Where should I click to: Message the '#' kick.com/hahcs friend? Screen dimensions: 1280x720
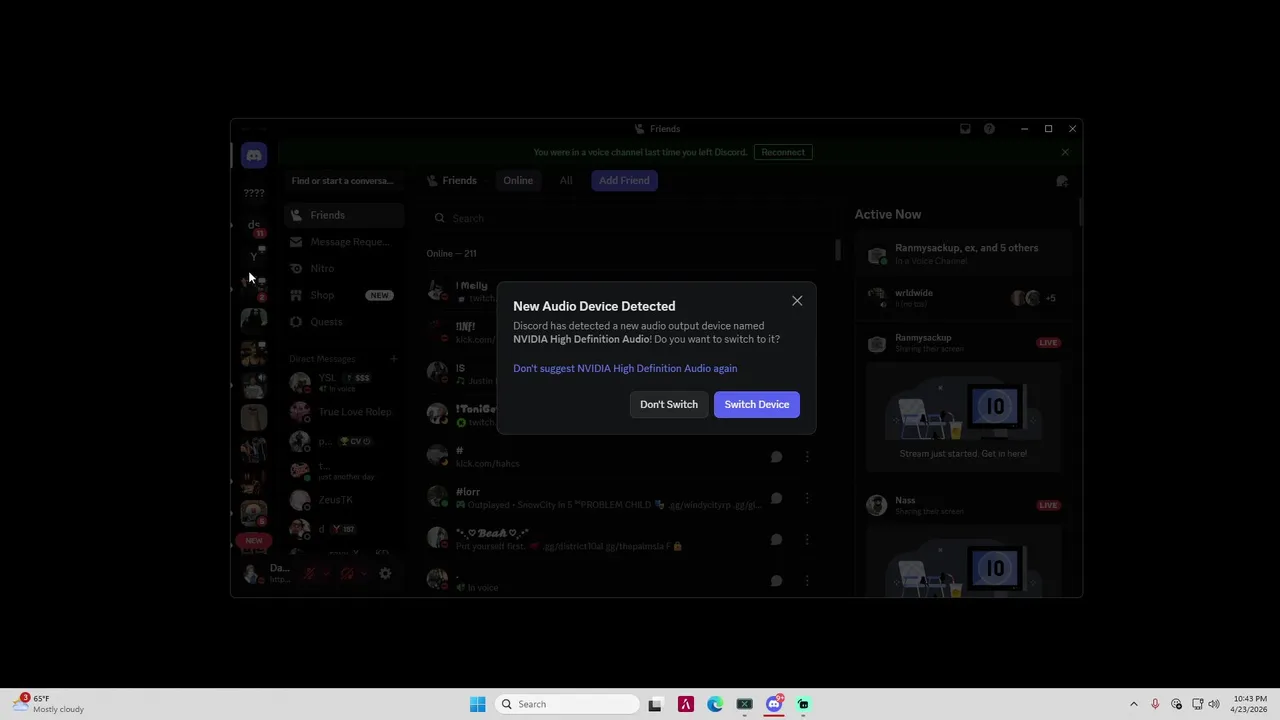[x=776, y=457]
